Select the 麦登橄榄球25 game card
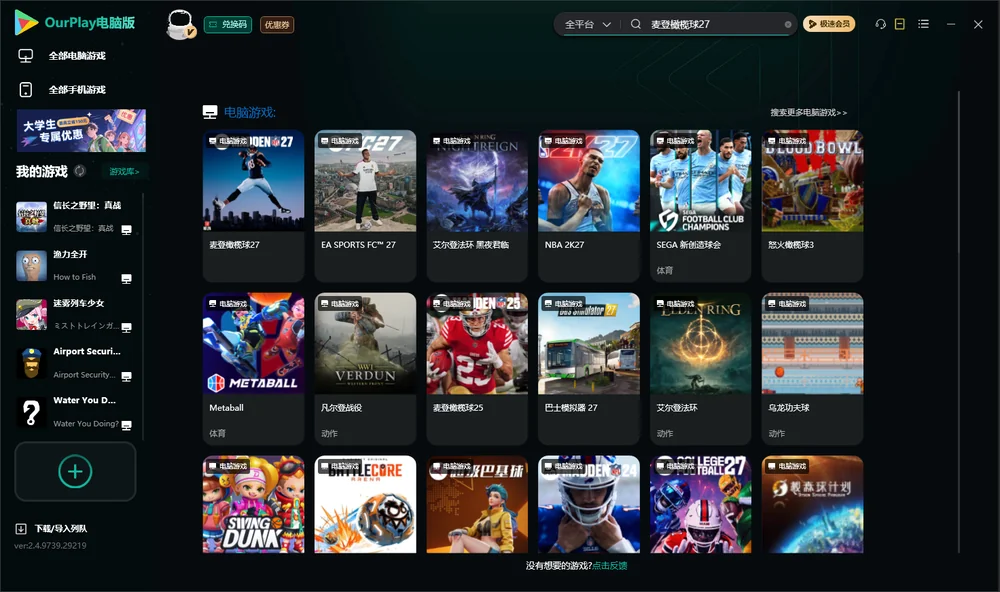This screenshot has height=592, width=1000. tap(477, 368)
